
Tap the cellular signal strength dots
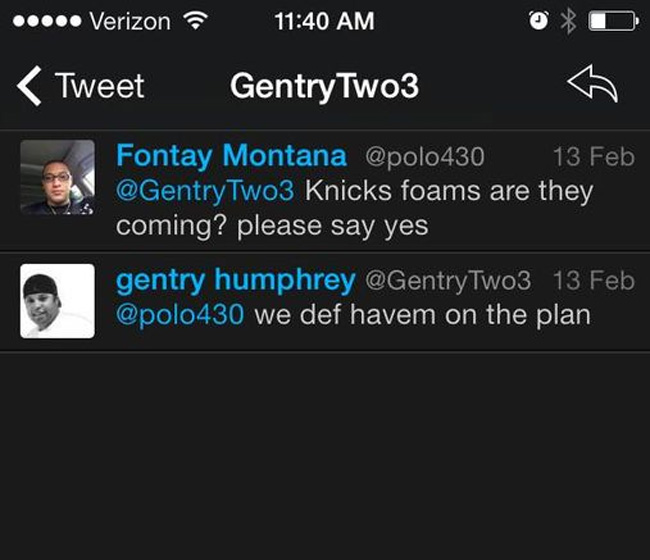point(44,21)
